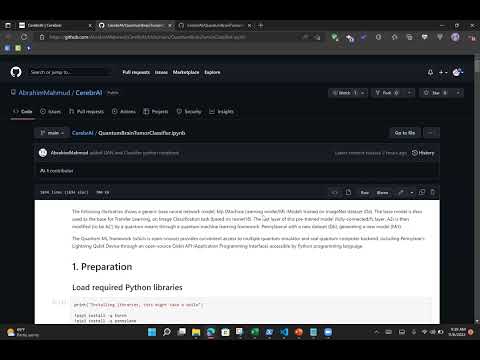Edit the file with pencil icon
This screenshot has height=360, width=480.
pos(401,192)
